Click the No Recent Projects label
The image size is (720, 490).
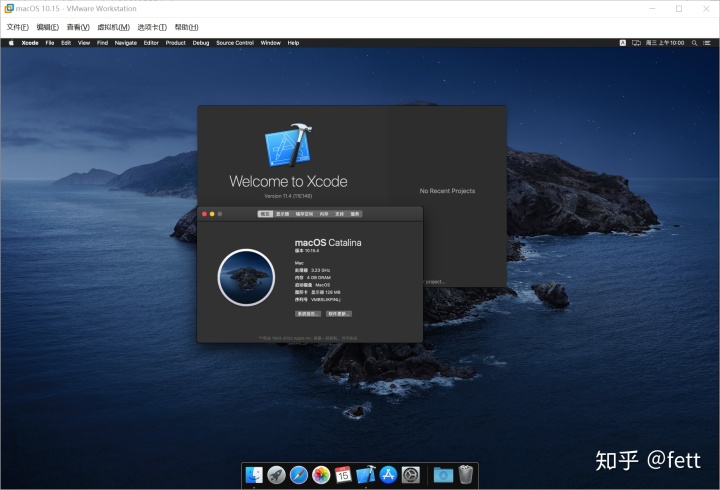(x=447, y=191)
